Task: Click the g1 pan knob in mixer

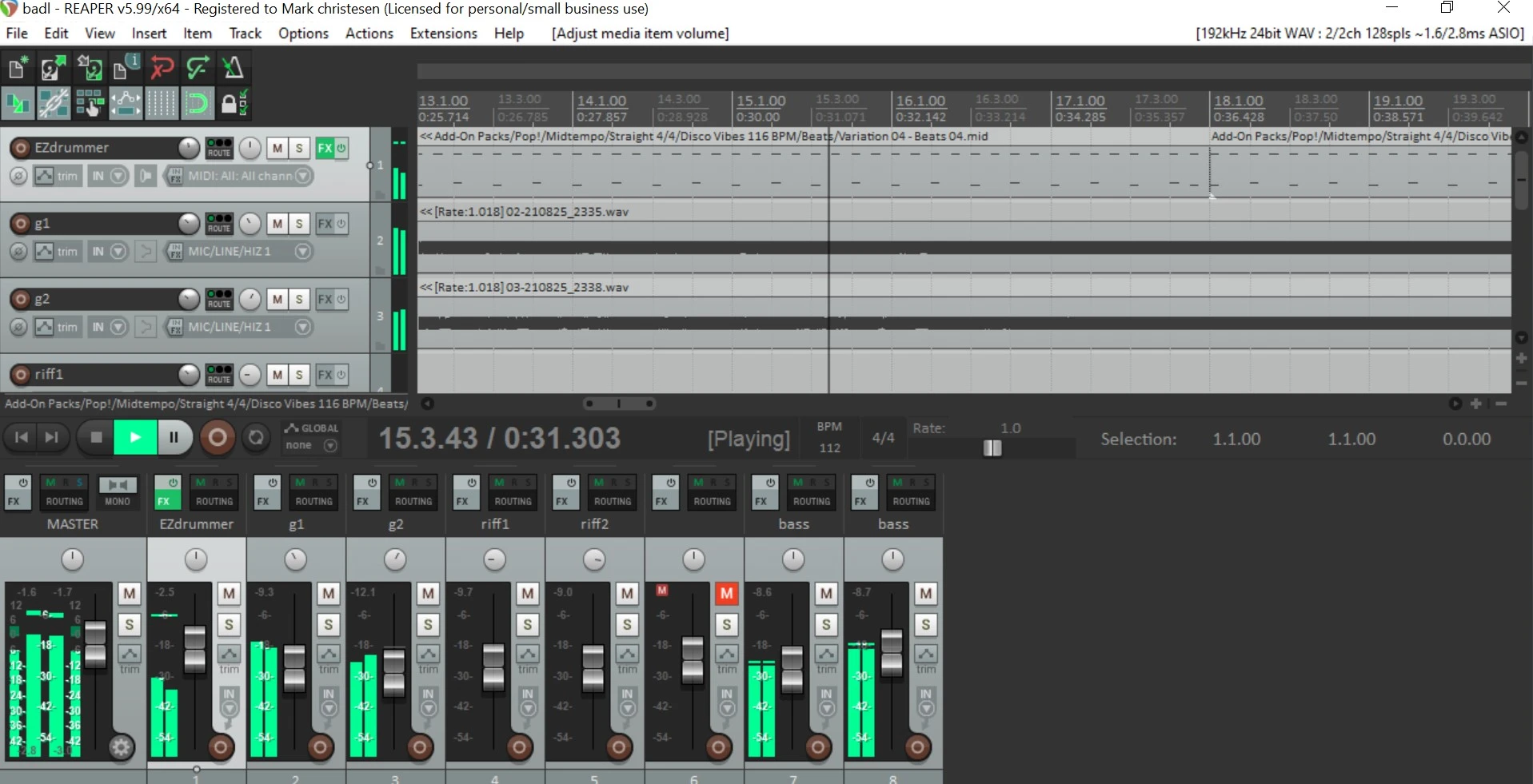Action: pyautogui.click(x=295, y=559)
